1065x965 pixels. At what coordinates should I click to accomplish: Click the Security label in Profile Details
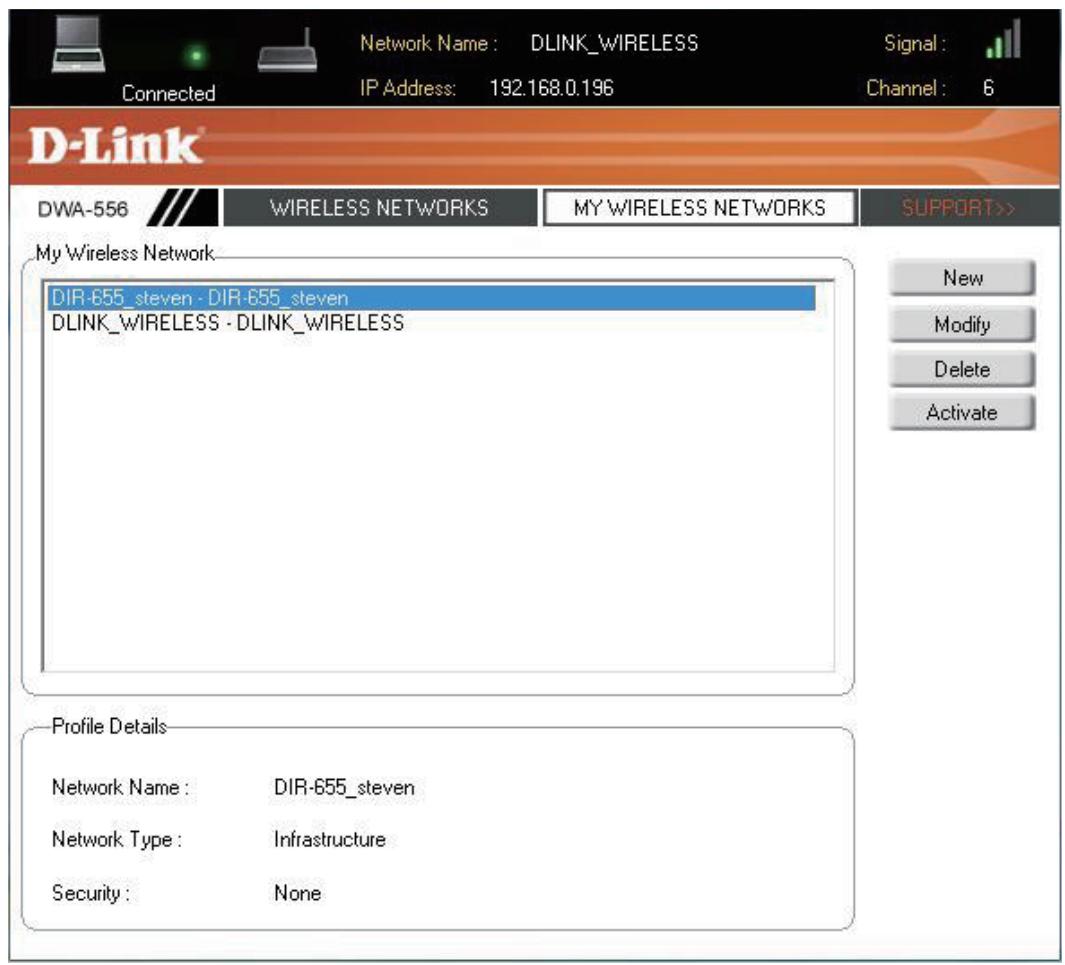pos(90,893)
